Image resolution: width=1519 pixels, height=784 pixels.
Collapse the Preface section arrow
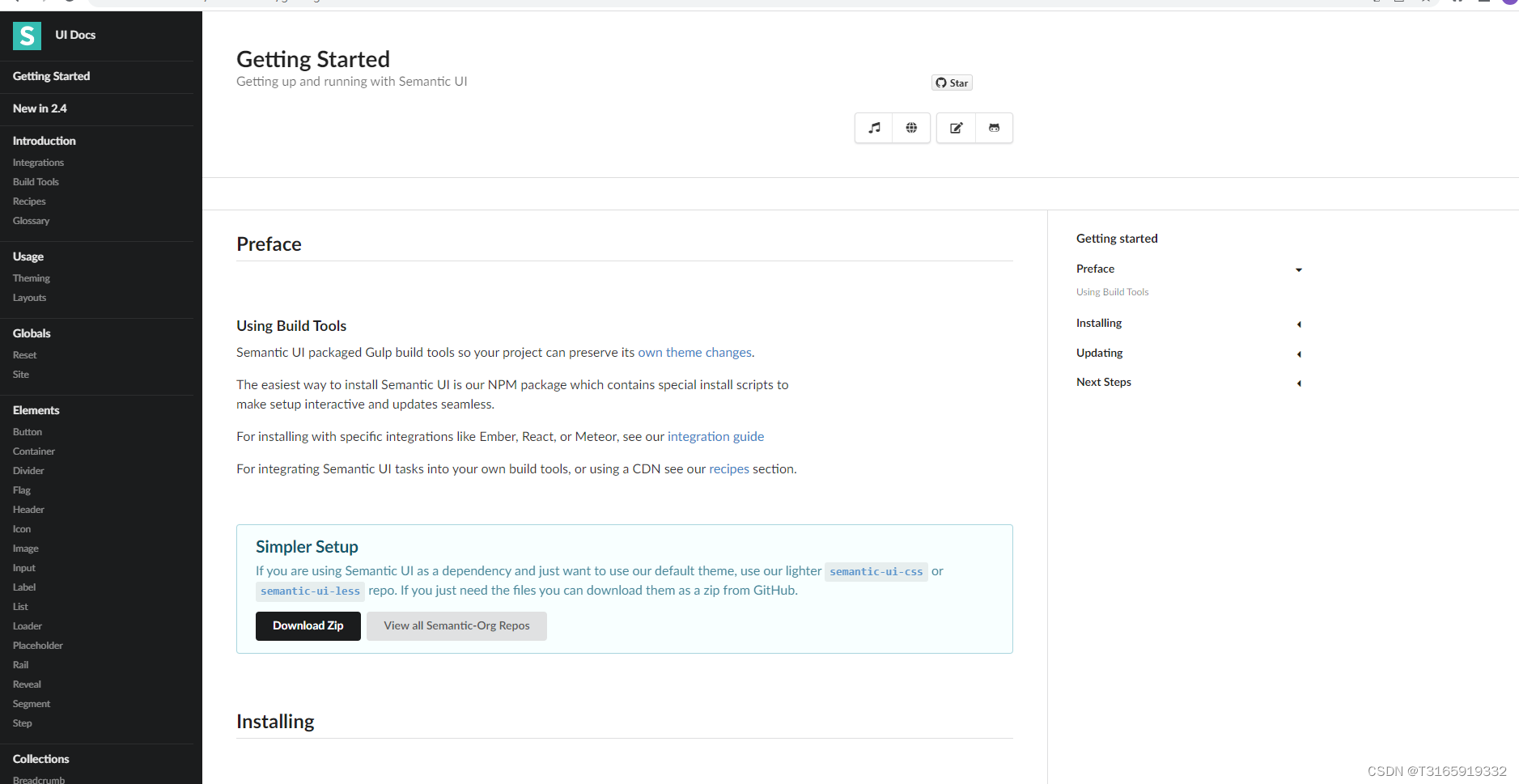click(x=1299, y=269)
